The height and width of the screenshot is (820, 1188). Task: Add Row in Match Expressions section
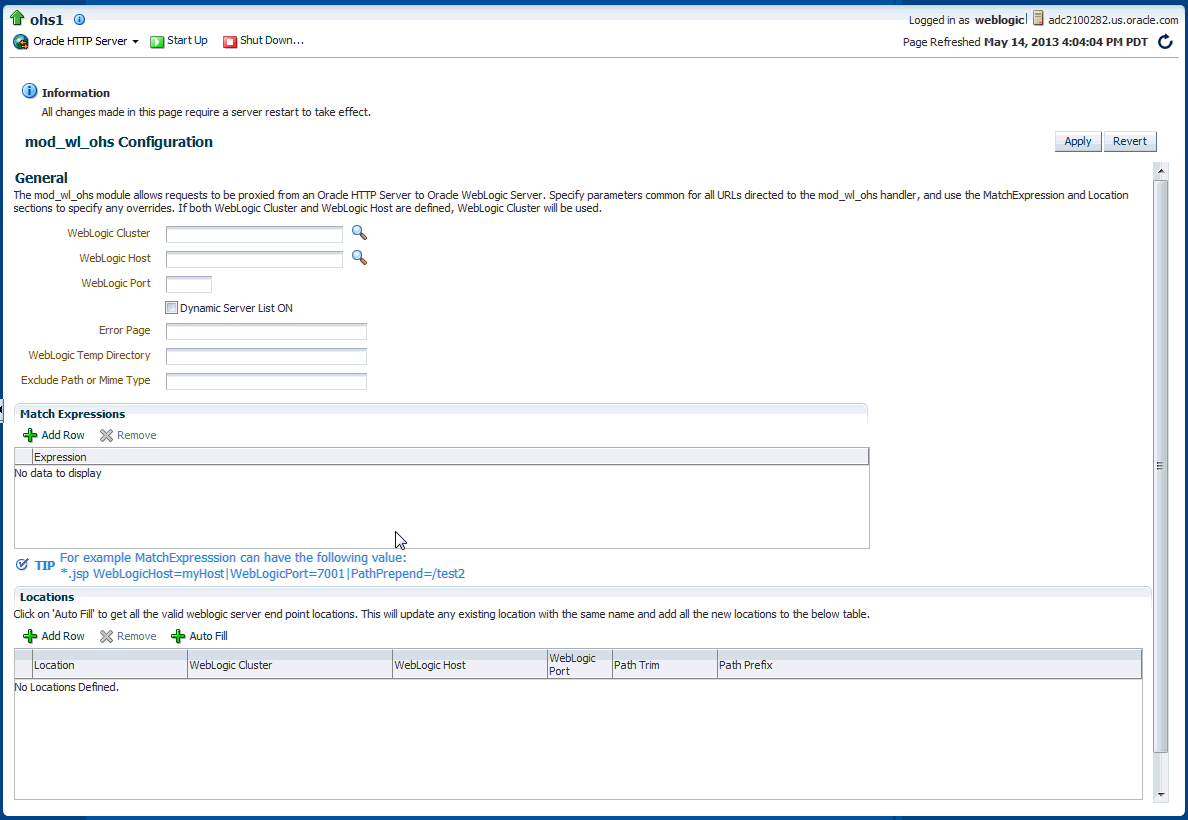coord(54,435)
